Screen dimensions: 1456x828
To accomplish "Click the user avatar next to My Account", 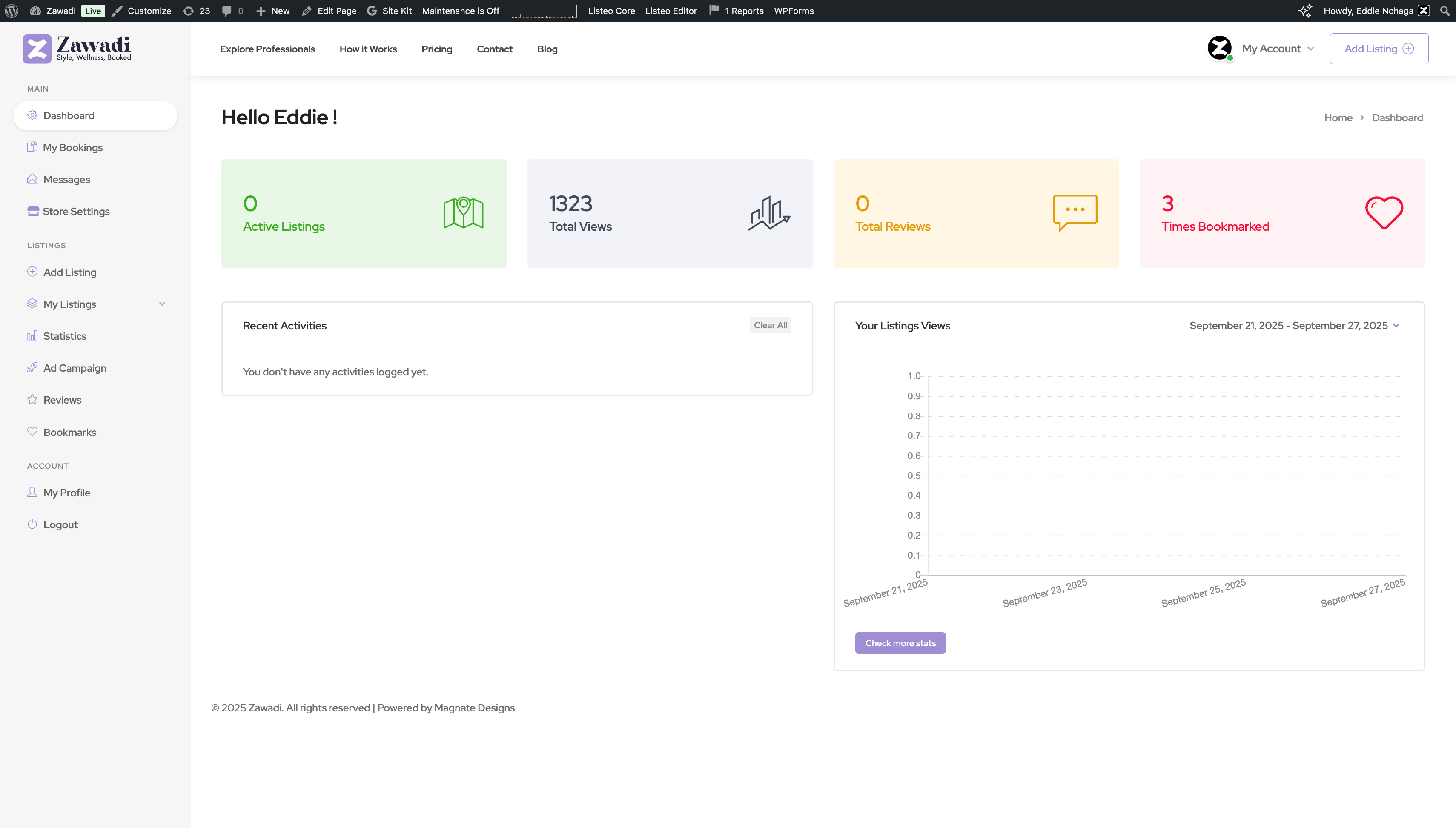I will (1219, 49).
